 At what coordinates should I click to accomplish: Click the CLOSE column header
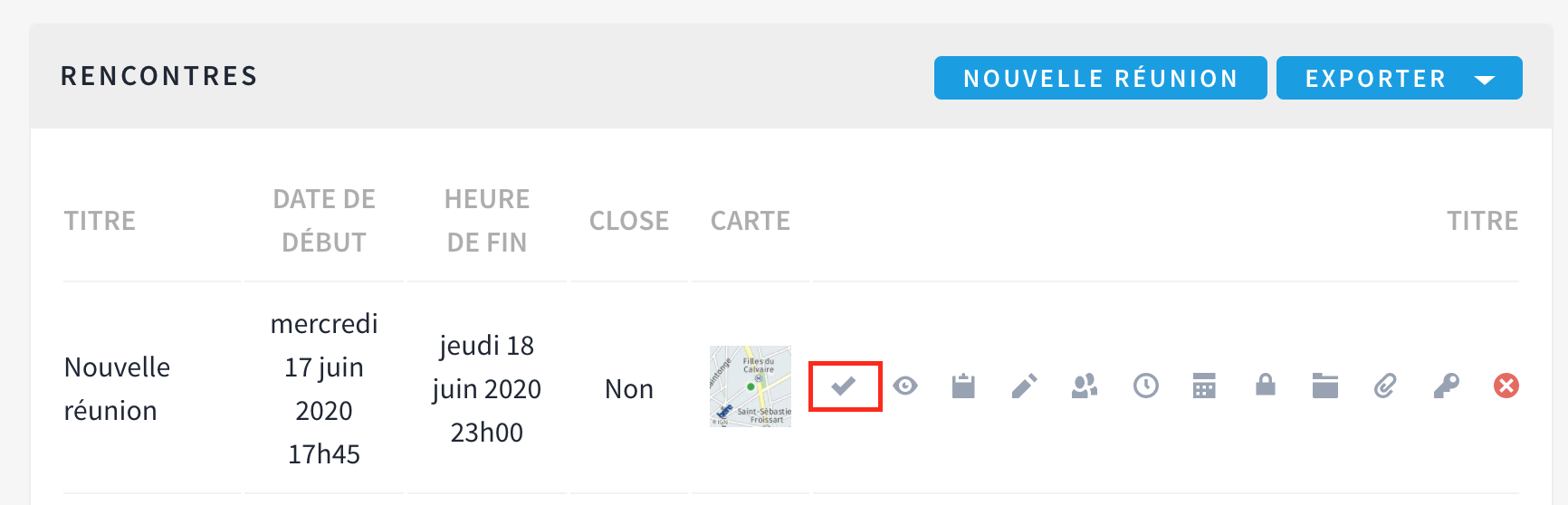click(629, 221)
